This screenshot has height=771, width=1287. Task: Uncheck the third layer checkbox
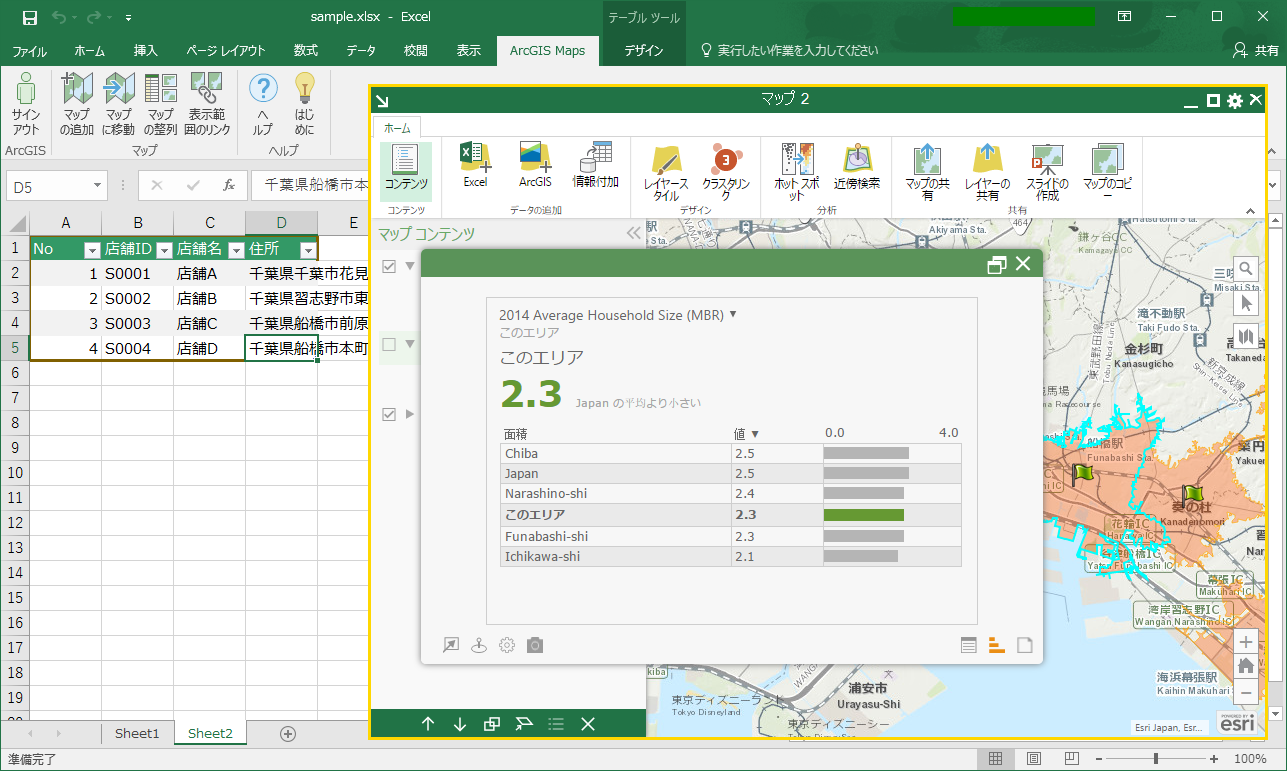tap(390, 414)
